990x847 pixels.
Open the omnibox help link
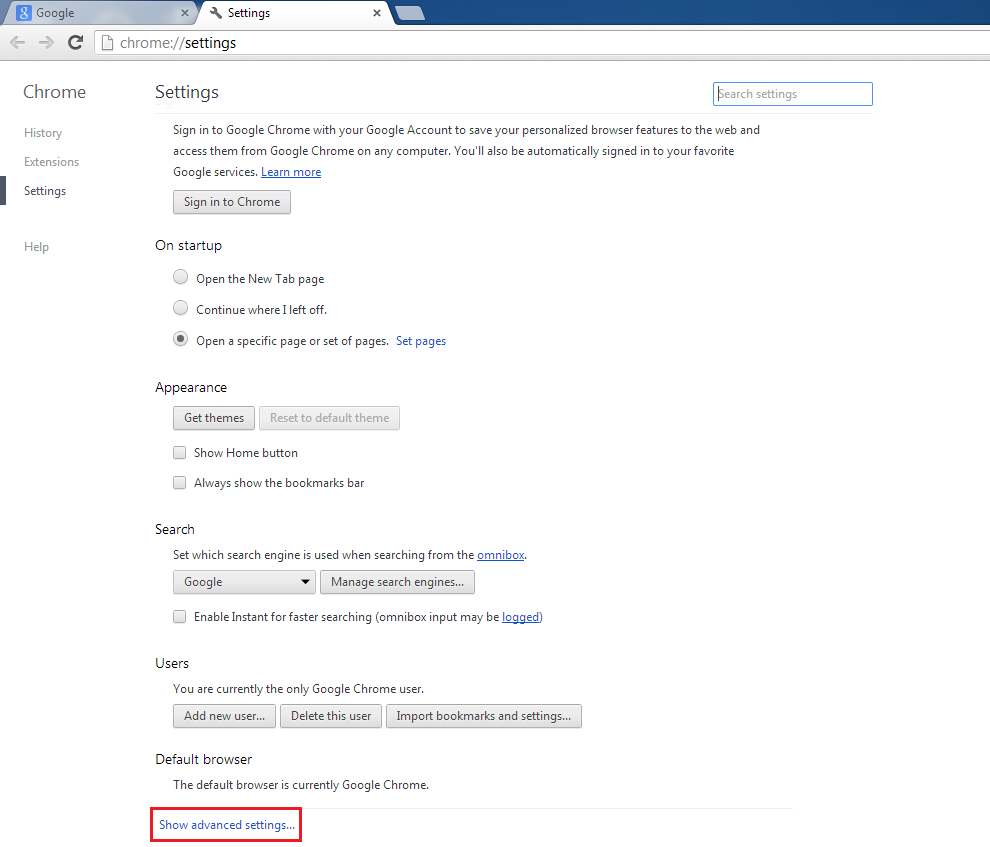coord(501,555)
